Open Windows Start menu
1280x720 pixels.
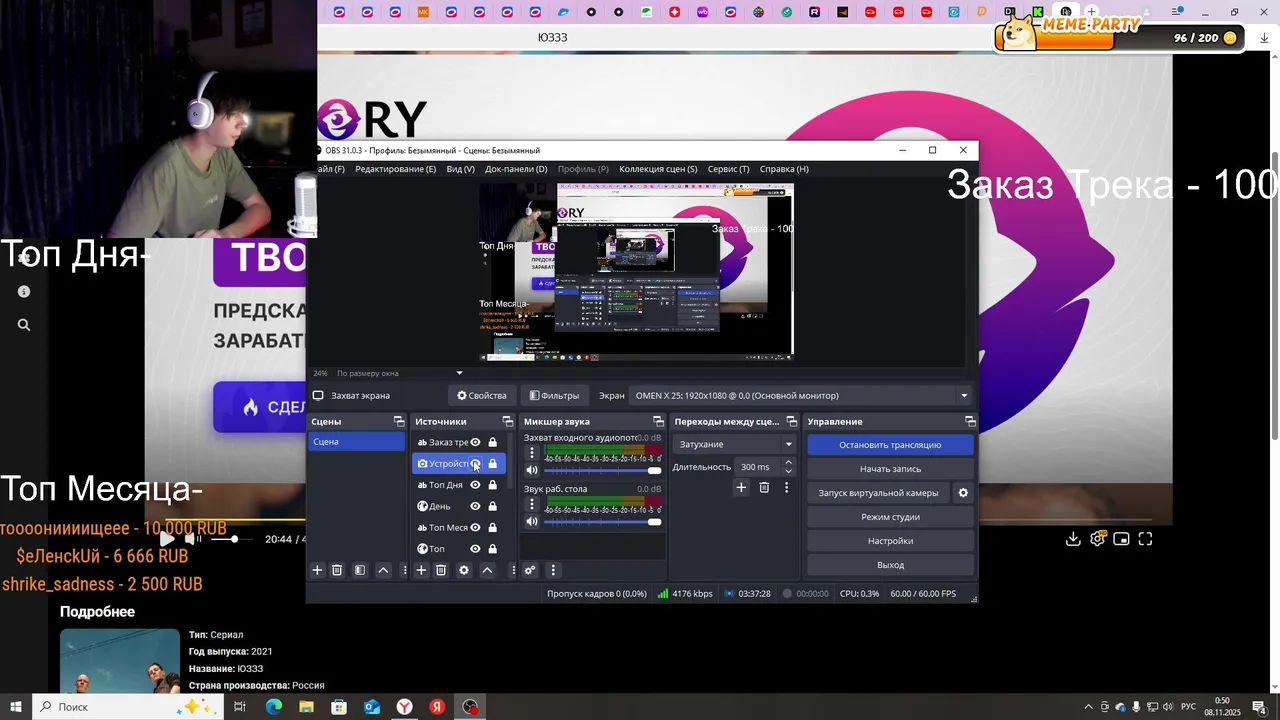pyautogui.click(x=16, y=707)
